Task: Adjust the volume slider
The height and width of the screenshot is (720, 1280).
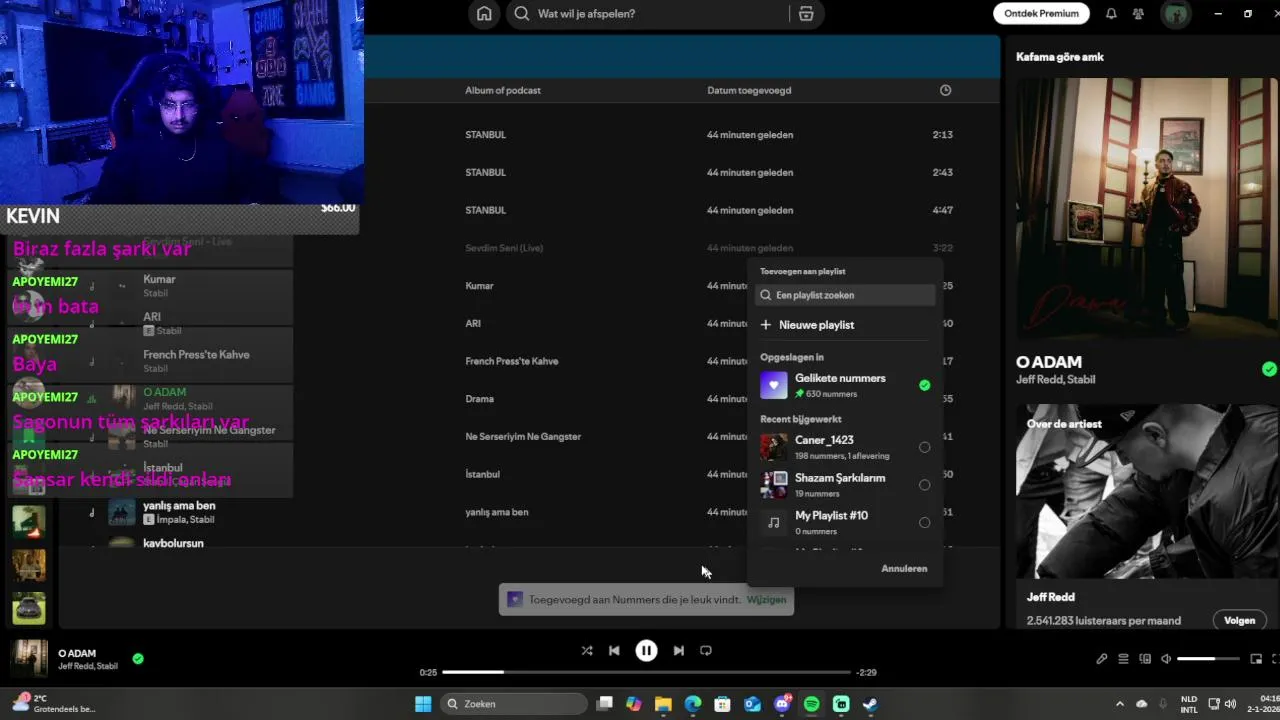Action: [x=1207, y=659]
